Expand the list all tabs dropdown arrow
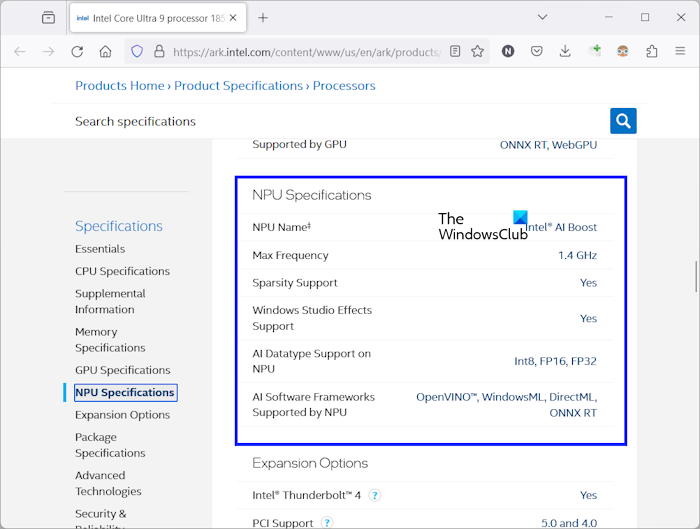700x529 pixels. (x=542, y=17)
